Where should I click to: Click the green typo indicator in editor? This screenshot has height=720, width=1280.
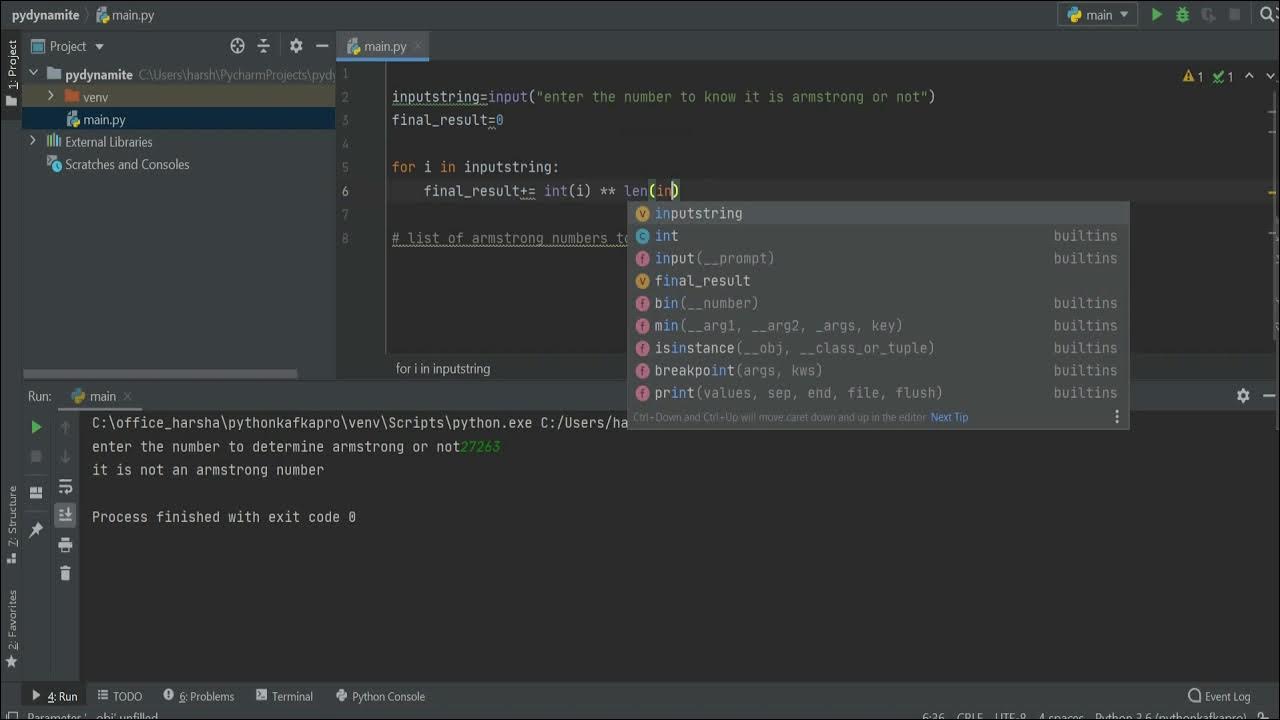coord(1223,76)
